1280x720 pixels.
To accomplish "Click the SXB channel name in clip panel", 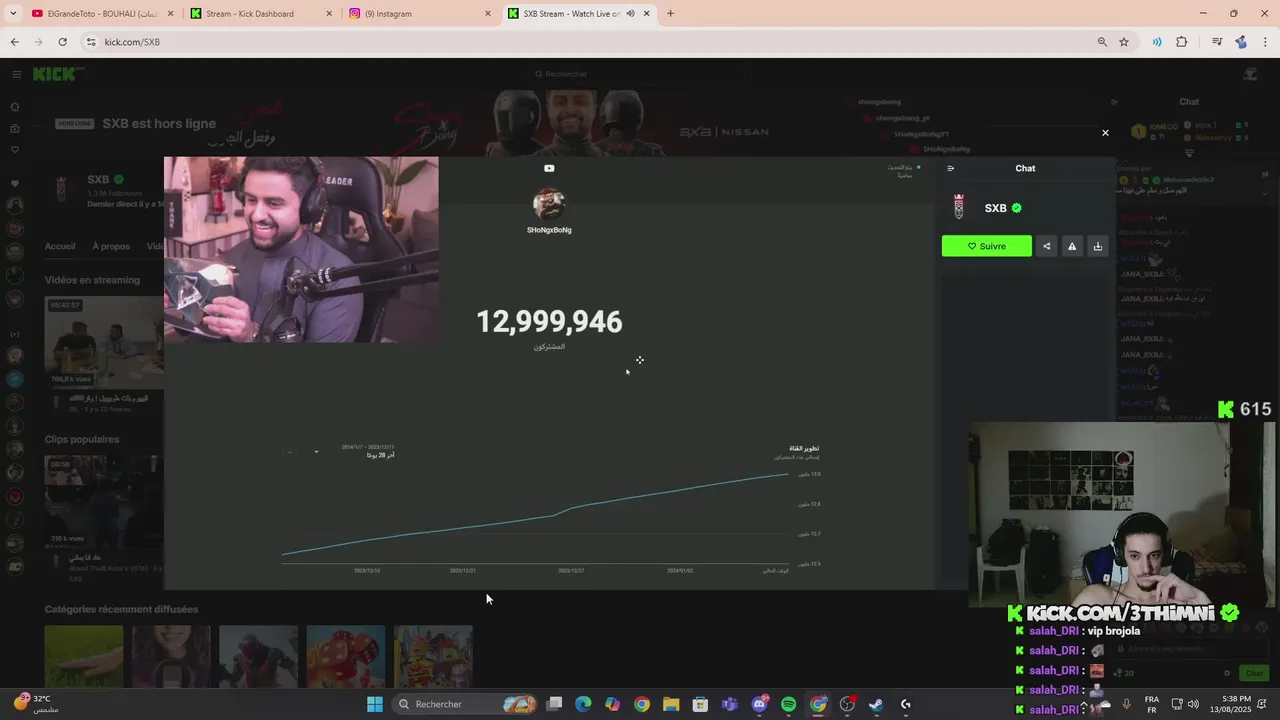I will 996,208.
